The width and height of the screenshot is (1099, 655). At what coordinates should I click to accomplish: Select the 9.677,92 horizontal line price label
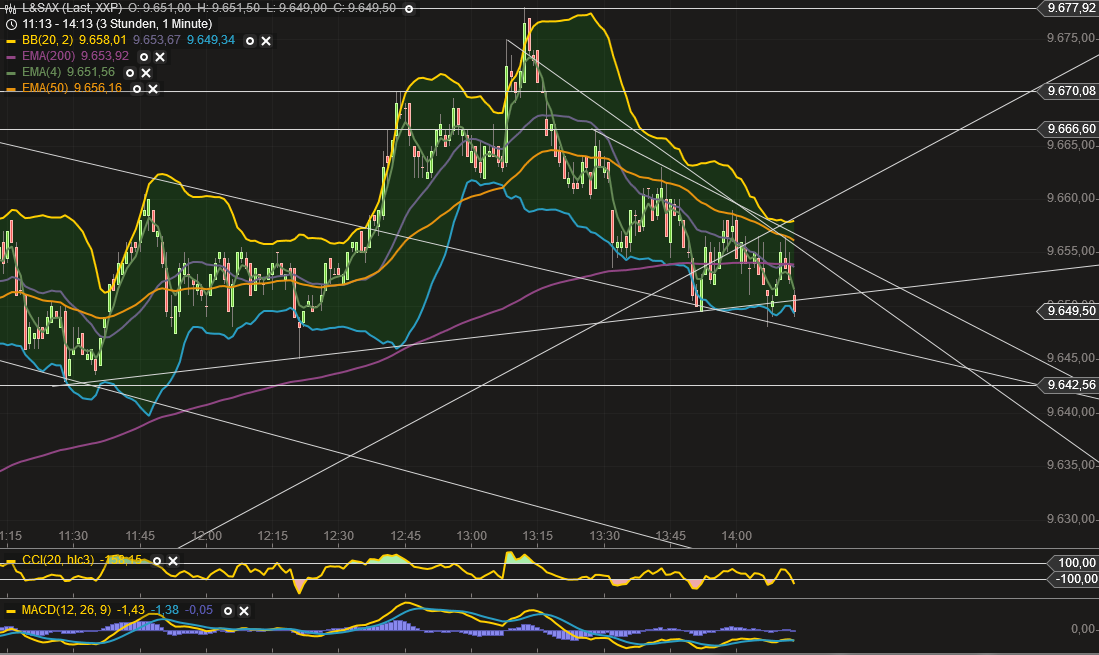[x=1068, y=8]
